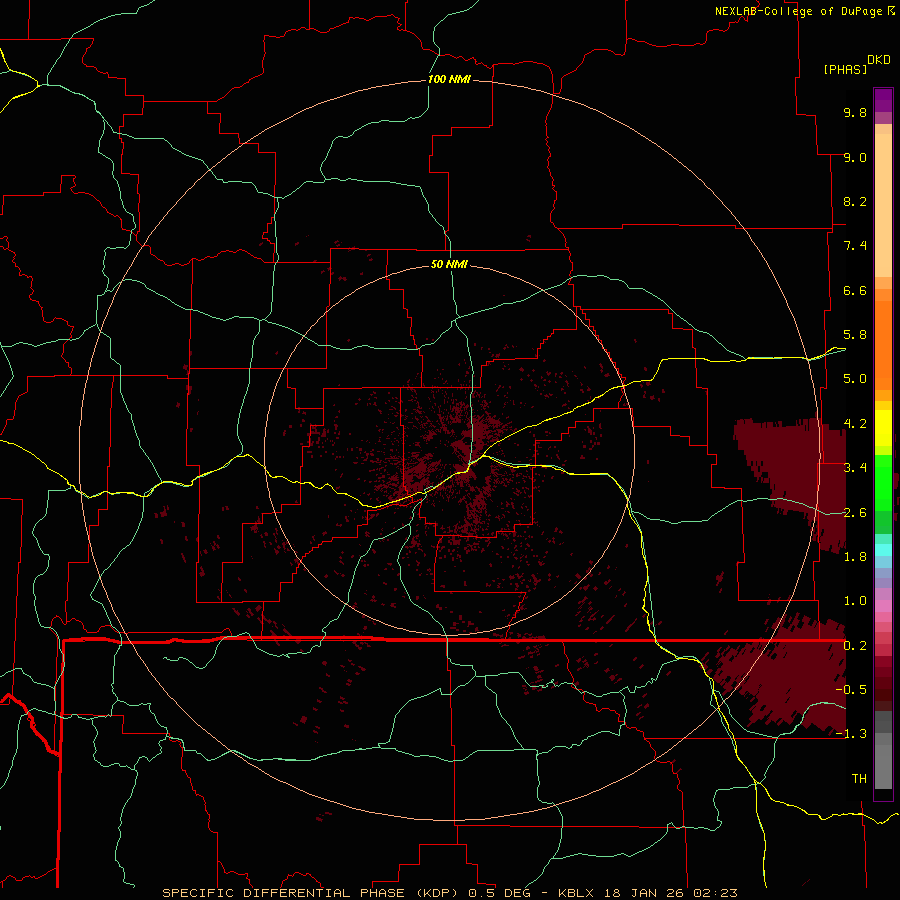Click the 0.2 scale value

855,646
